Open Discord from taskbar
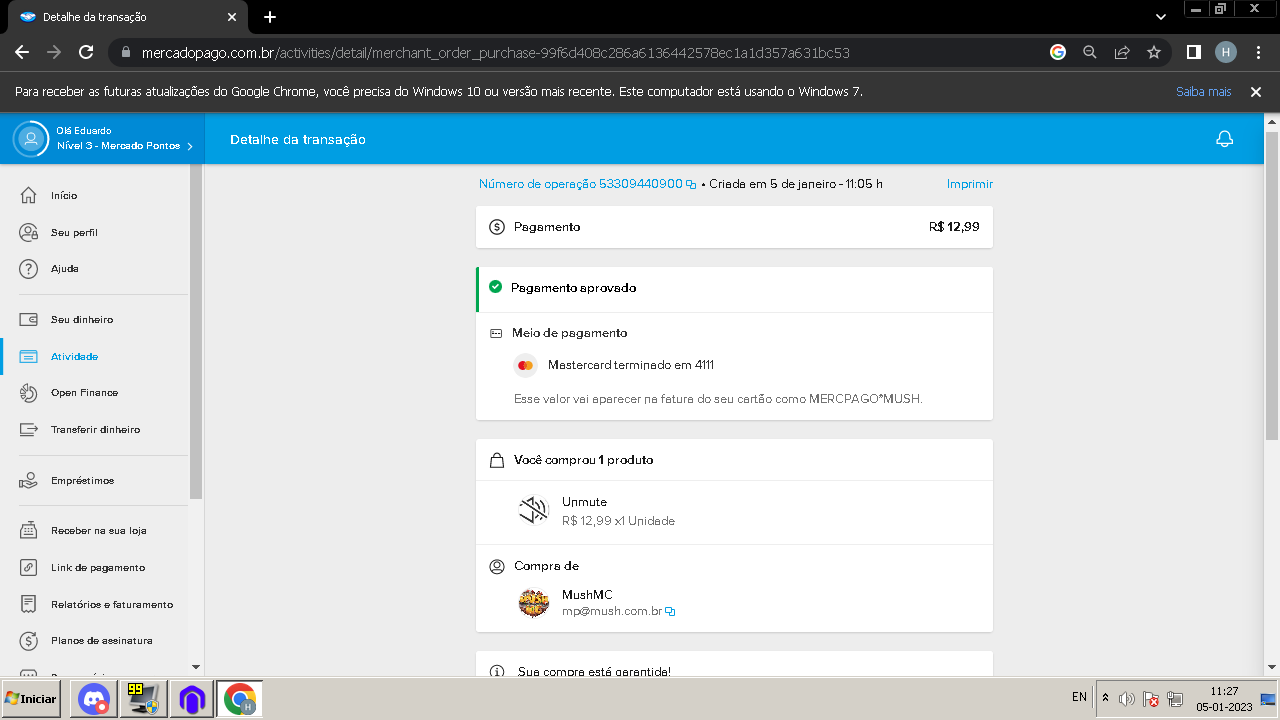Viewport: 1280px width, 720px height. 93,699
